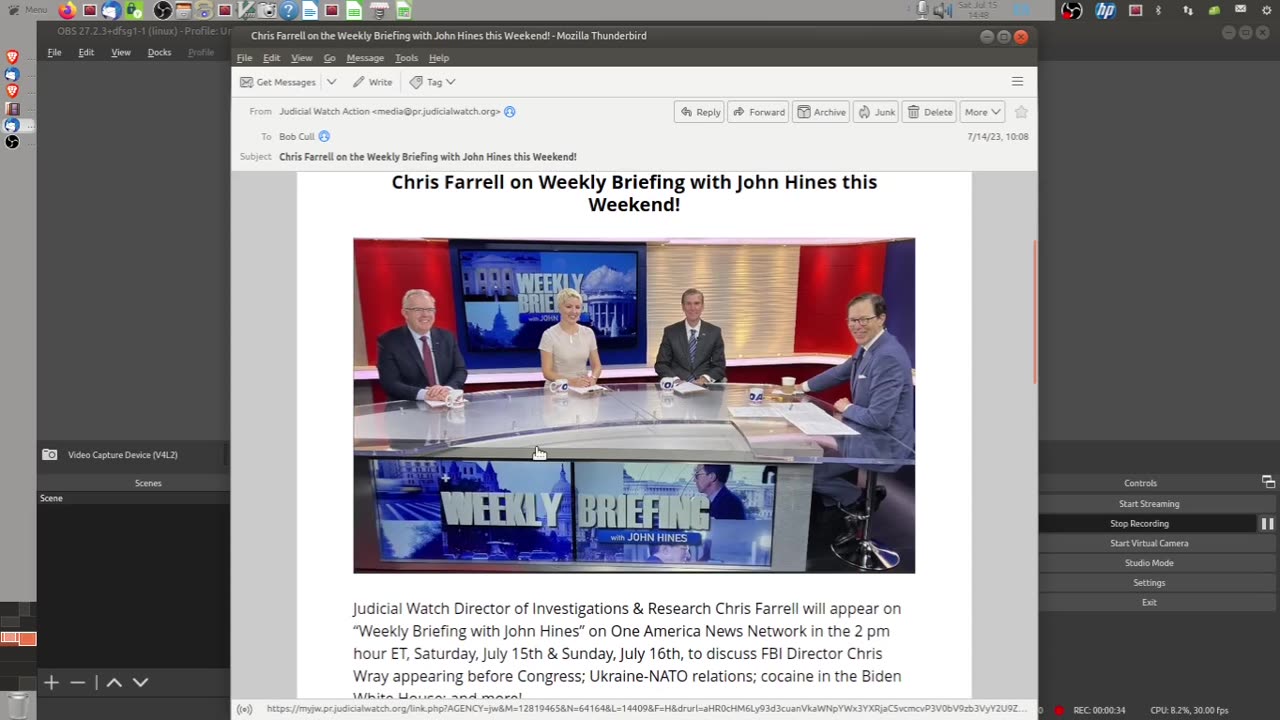Mark the message as Junk

[876, 112]
